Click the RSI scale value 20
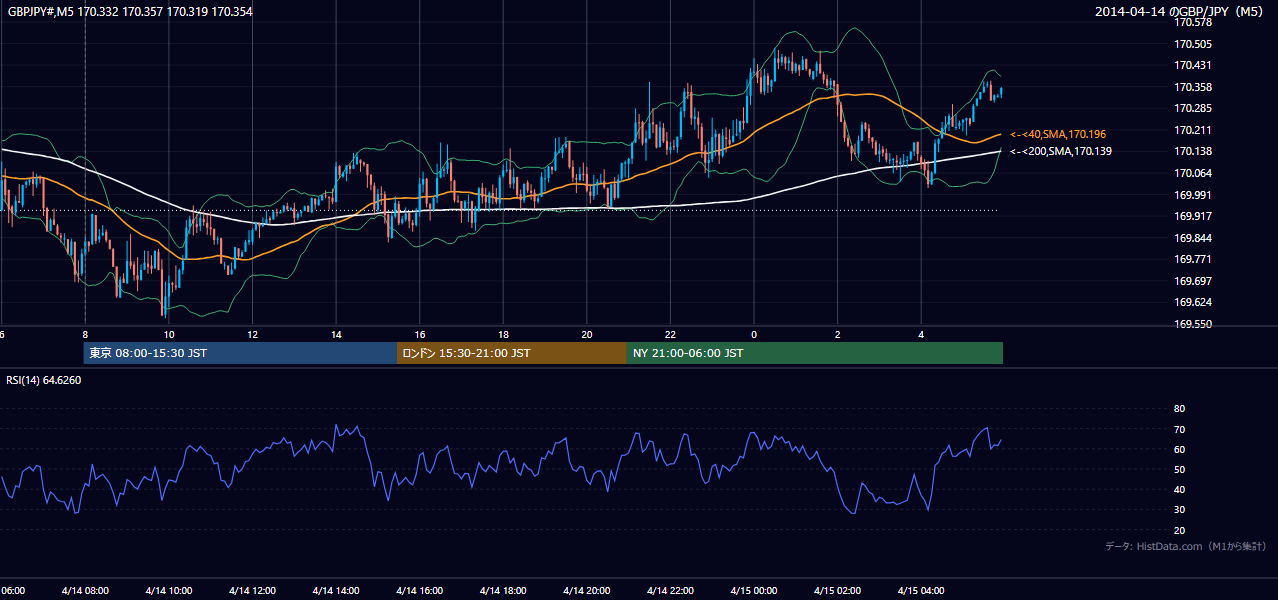This screenshot has height=600, width=1278. point(1179,530)
